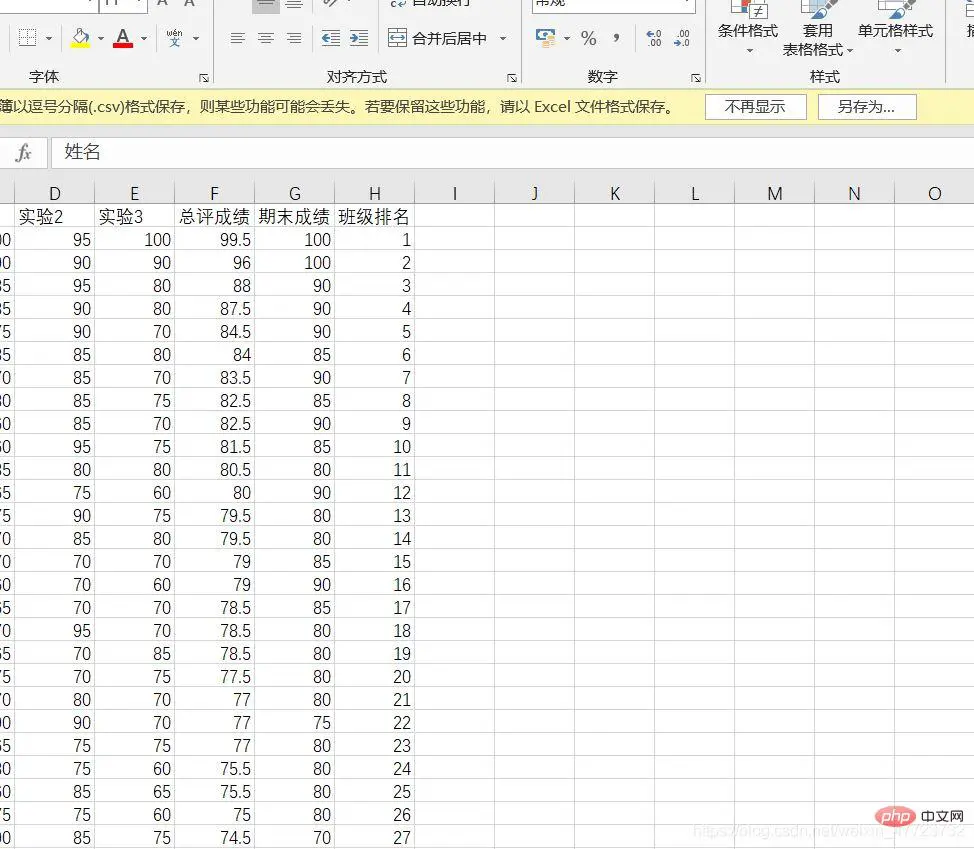Click the increase indent icon
This screenshot has height=849, width=974.
point(359,38)
